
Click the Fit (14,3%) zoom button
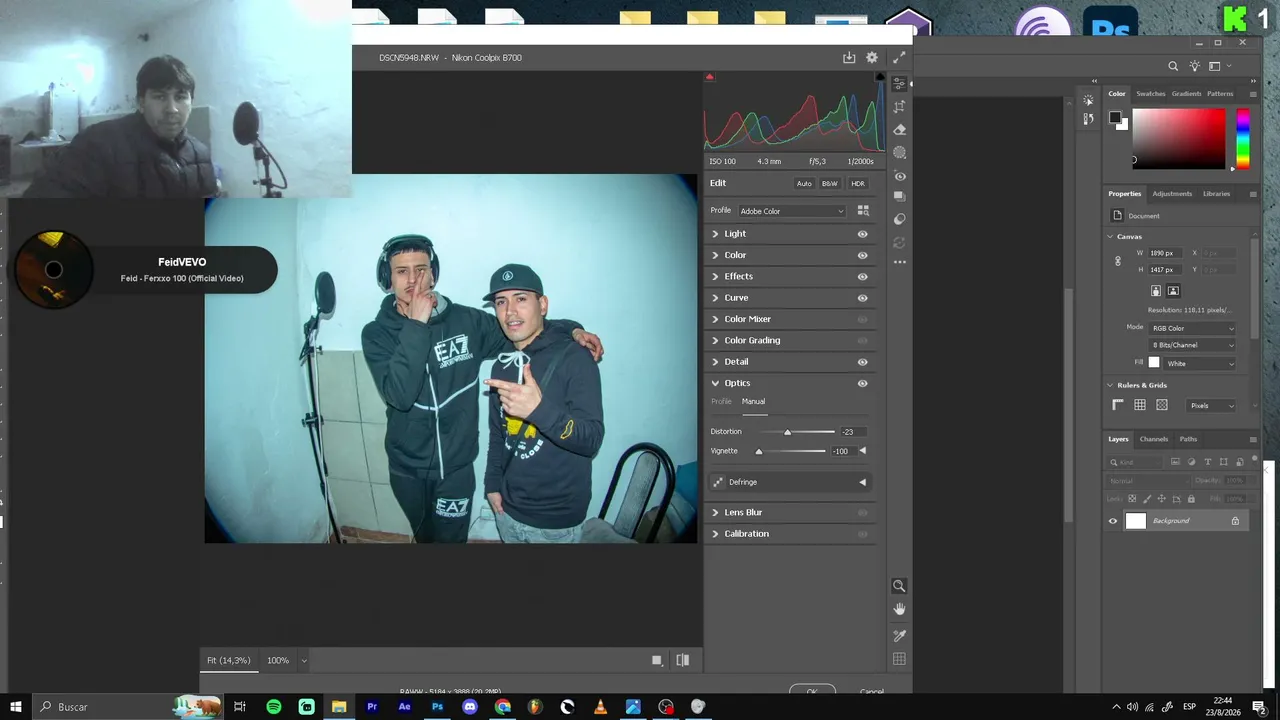[x=229, y=661]
